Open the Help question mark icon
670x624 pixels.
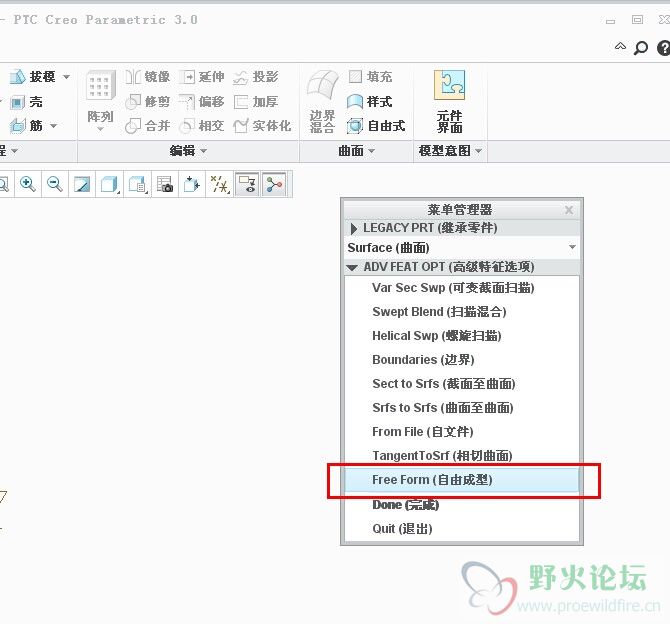pos(664,47)
